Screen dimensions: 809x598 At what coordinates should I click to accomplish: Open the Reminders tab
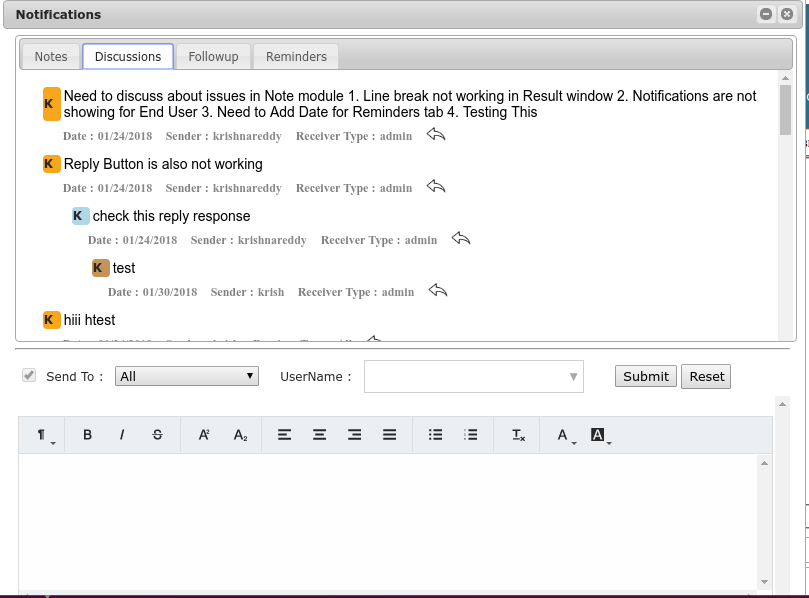tap(296, 57)
